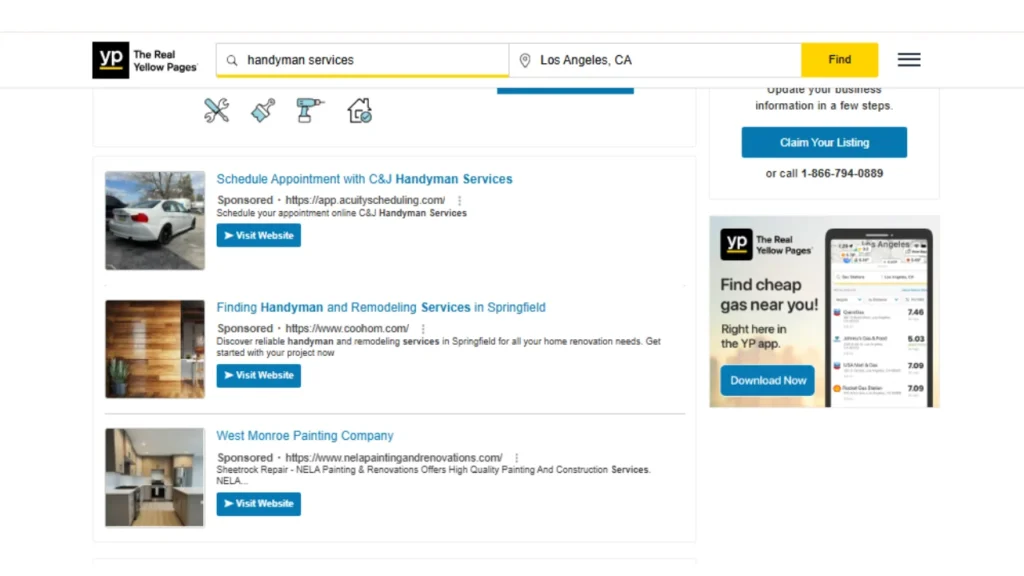Viewport: 1024px width, 576px height.
Task: Open the ad options menu on the Springfield listing
Action: point(422,329)
